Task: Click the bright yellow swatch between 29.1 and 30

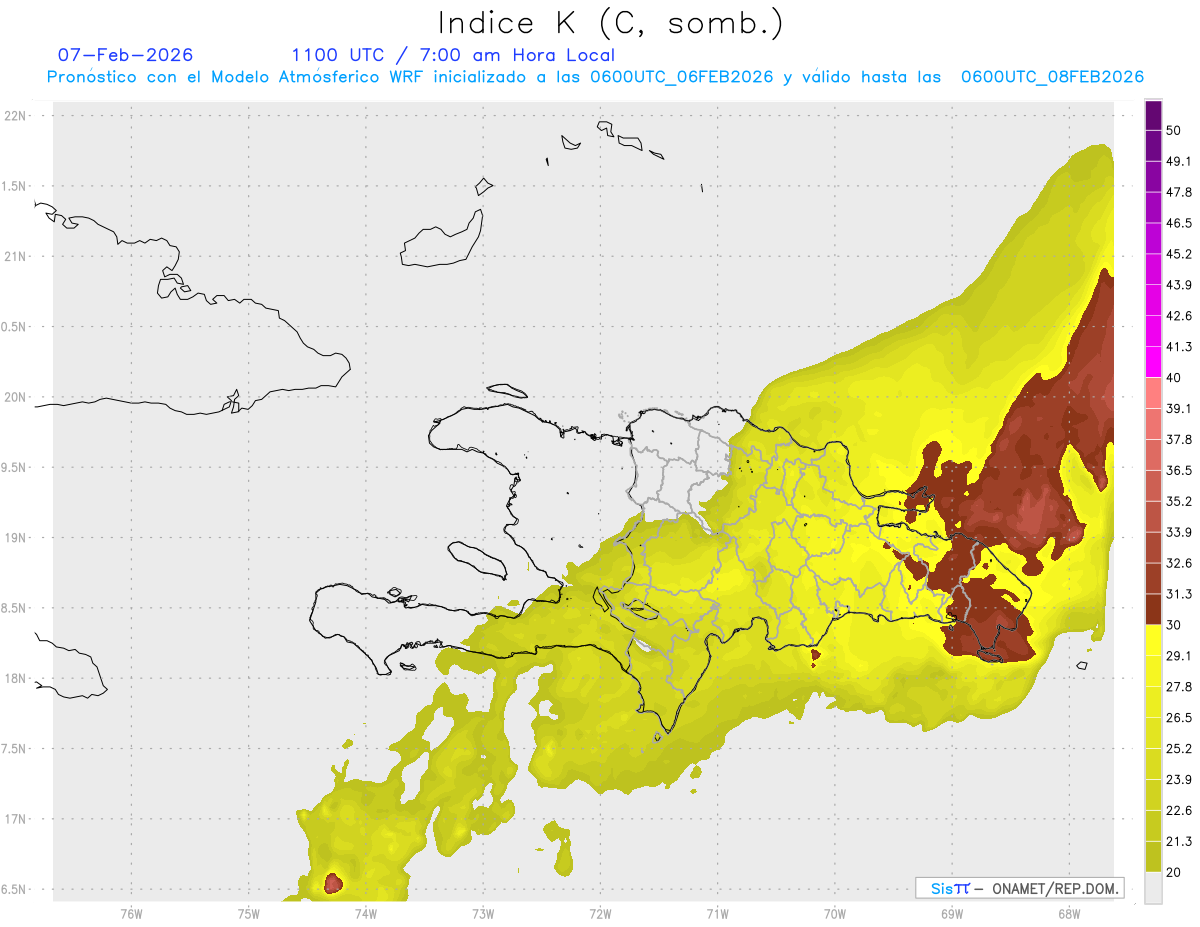Action: pyautogui.click(x=1154, y=640)
